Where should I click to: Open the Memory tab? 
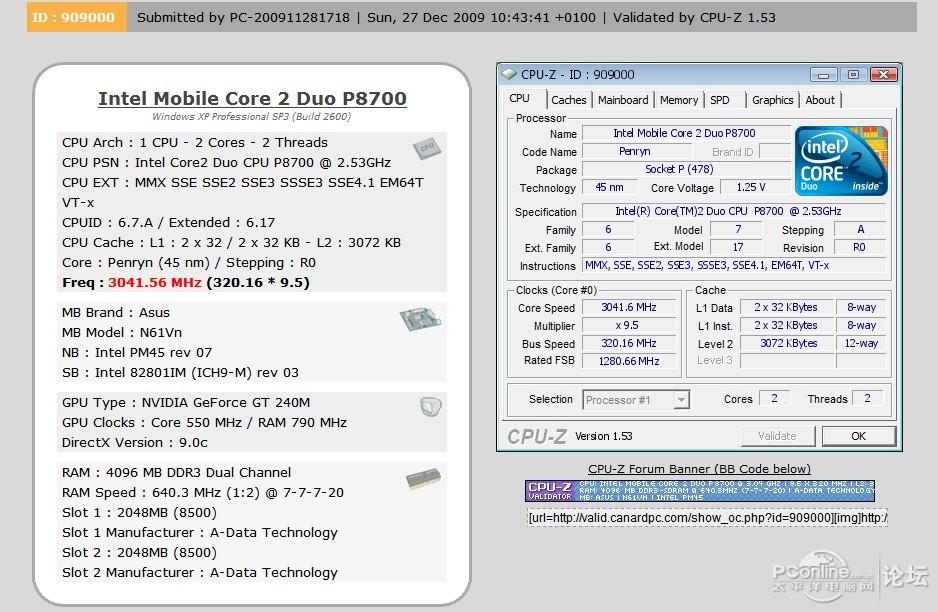[678, 100]
